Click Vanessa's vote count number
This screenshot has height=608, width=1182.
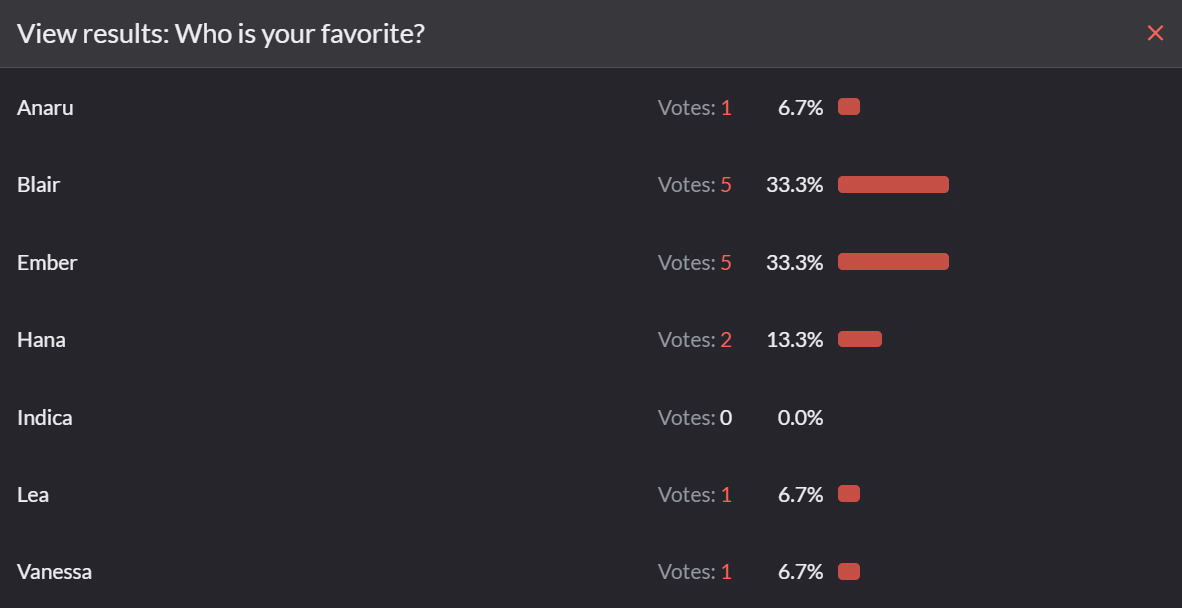point(726,572)
